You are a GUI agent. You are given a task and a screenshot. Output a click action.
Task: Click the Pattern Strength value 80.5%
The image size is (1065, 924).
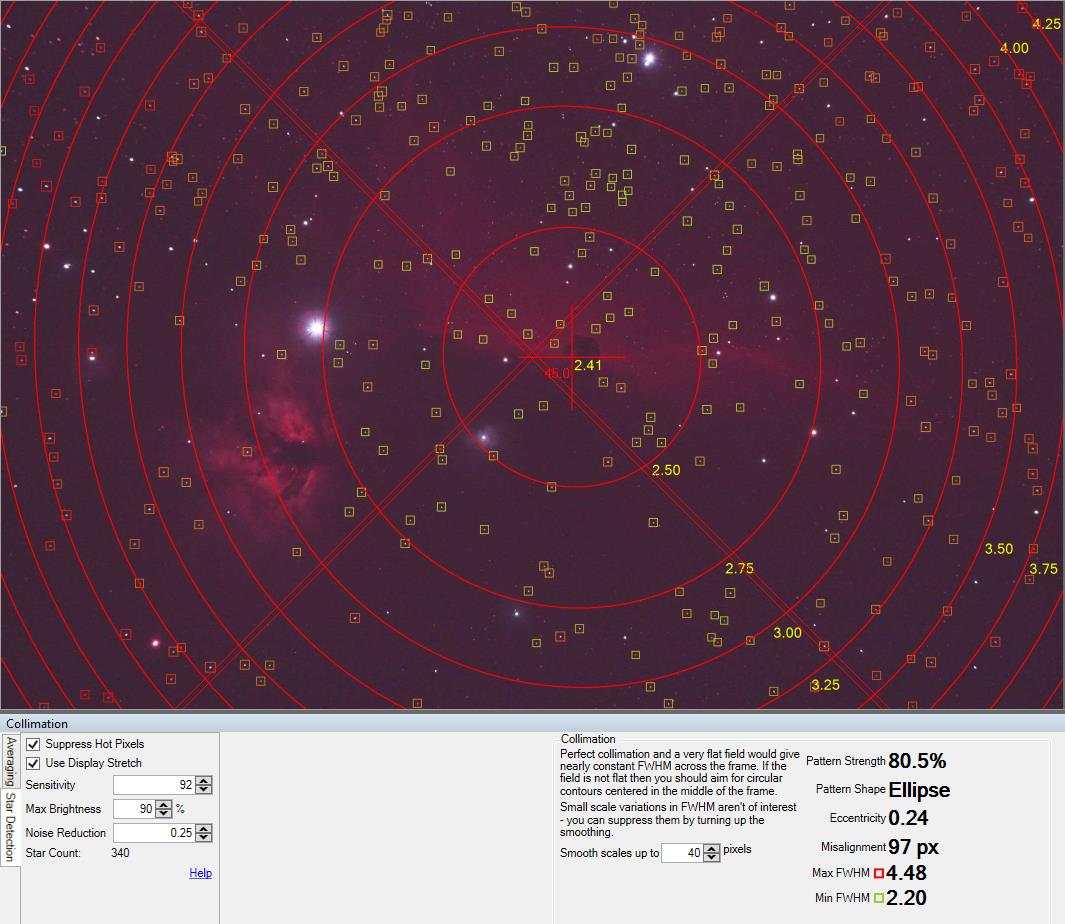click(x=917, y=761)
